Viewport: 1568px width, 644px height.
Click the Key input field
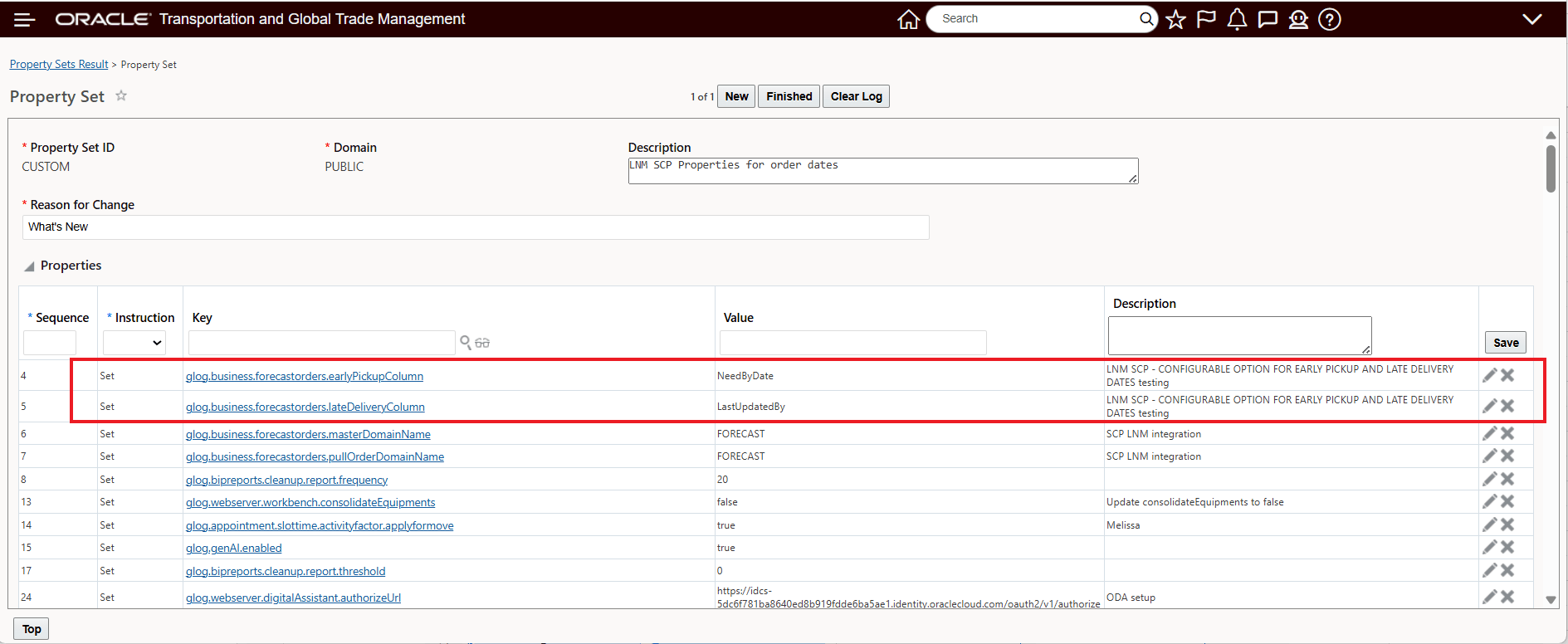point(322,343)
